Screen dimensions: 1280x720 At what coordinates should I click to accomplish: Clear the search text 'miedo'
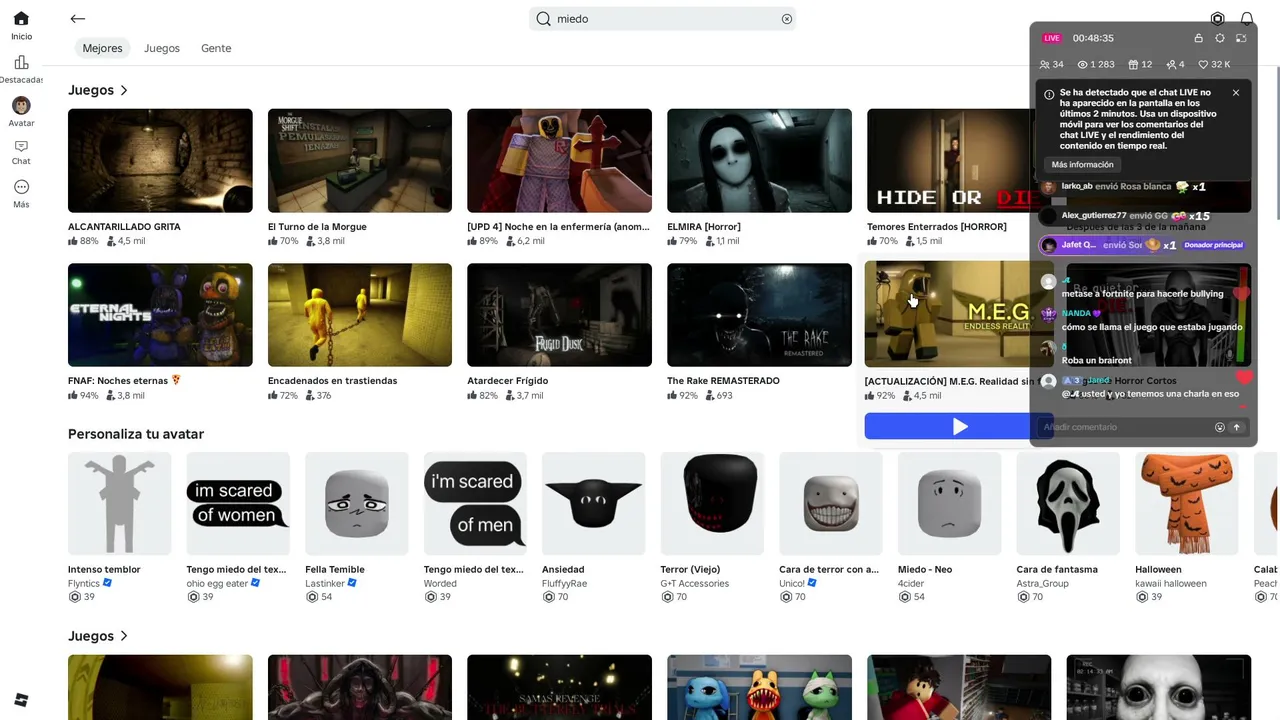pos(787,19)
